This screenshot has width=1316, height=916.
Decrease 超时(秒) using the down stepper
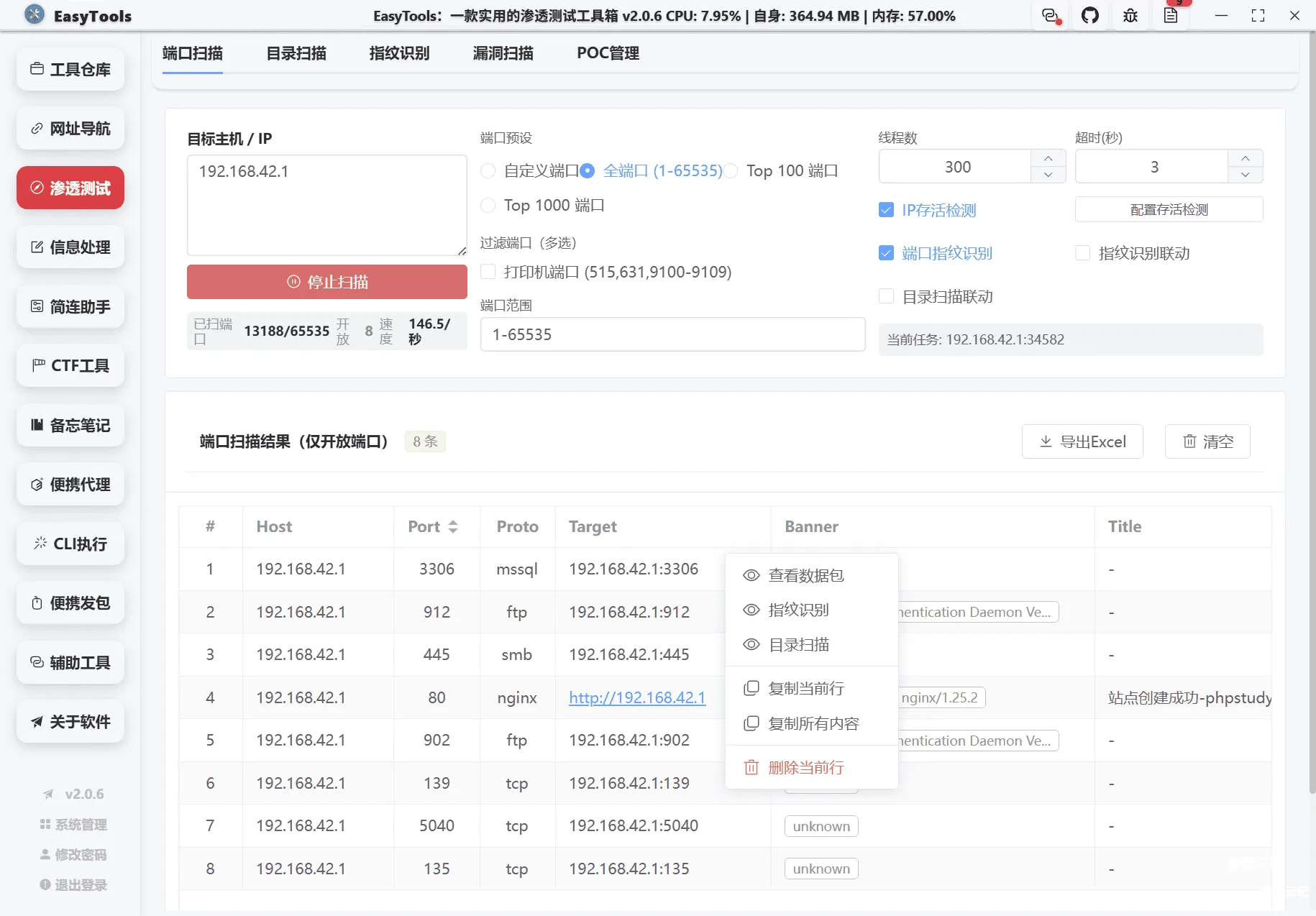coord(1246,174)
